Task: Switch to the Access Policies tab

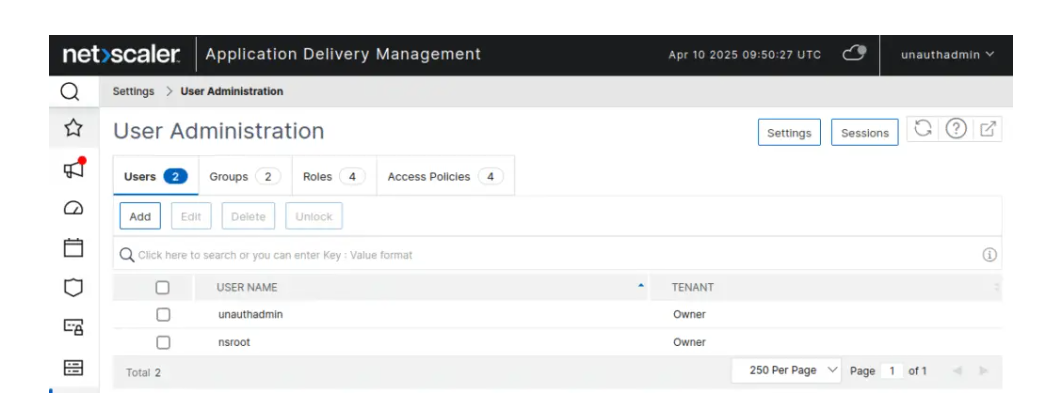Action: tap(445, 176)
